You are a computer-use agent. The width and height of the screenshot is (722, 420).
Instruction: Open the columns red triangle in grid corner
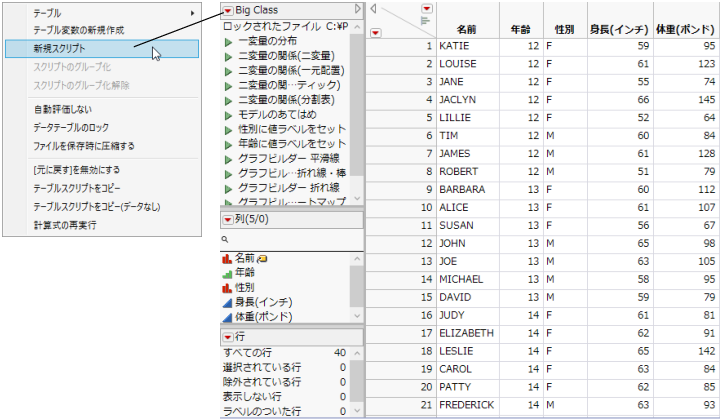pyautogui.click(x=427, y=8)
